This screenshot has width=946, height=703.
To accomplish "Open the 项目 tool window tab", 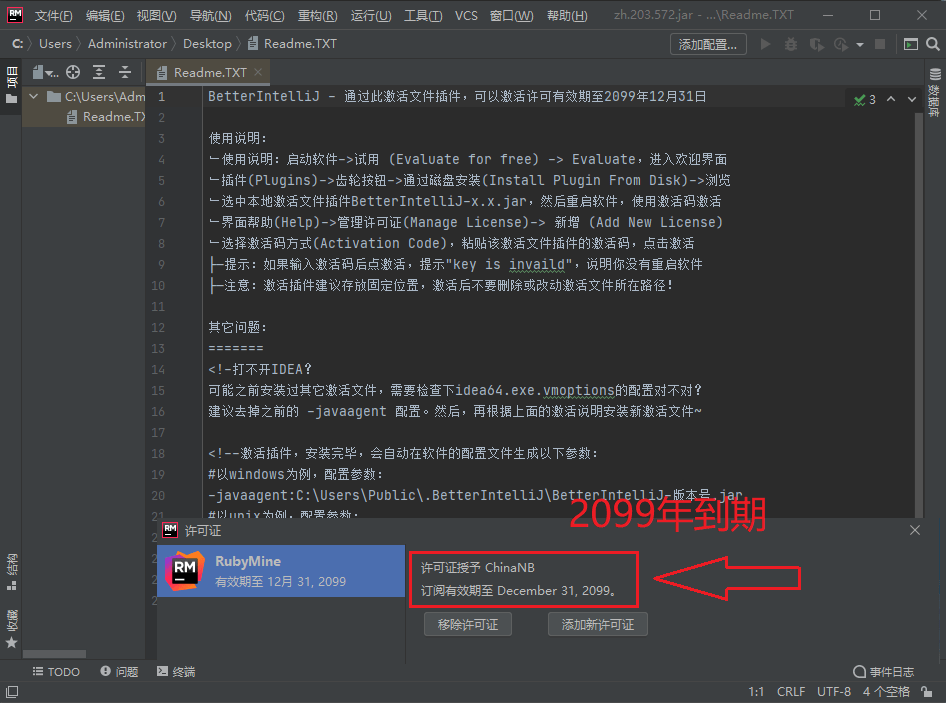I will 11,84.
